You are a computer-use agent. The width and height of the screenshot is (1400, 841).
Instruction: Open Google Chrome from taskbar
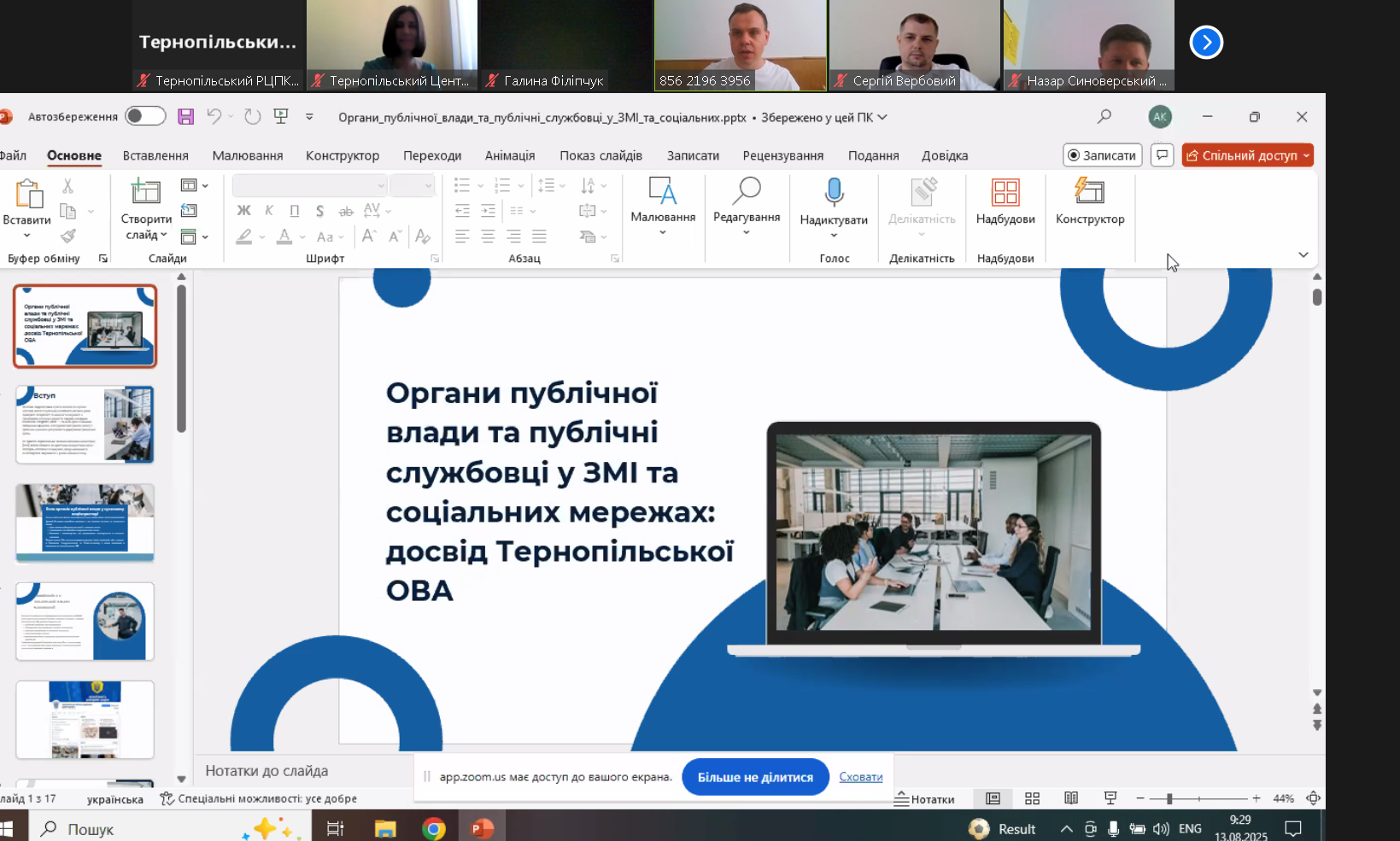pos(434,828)
